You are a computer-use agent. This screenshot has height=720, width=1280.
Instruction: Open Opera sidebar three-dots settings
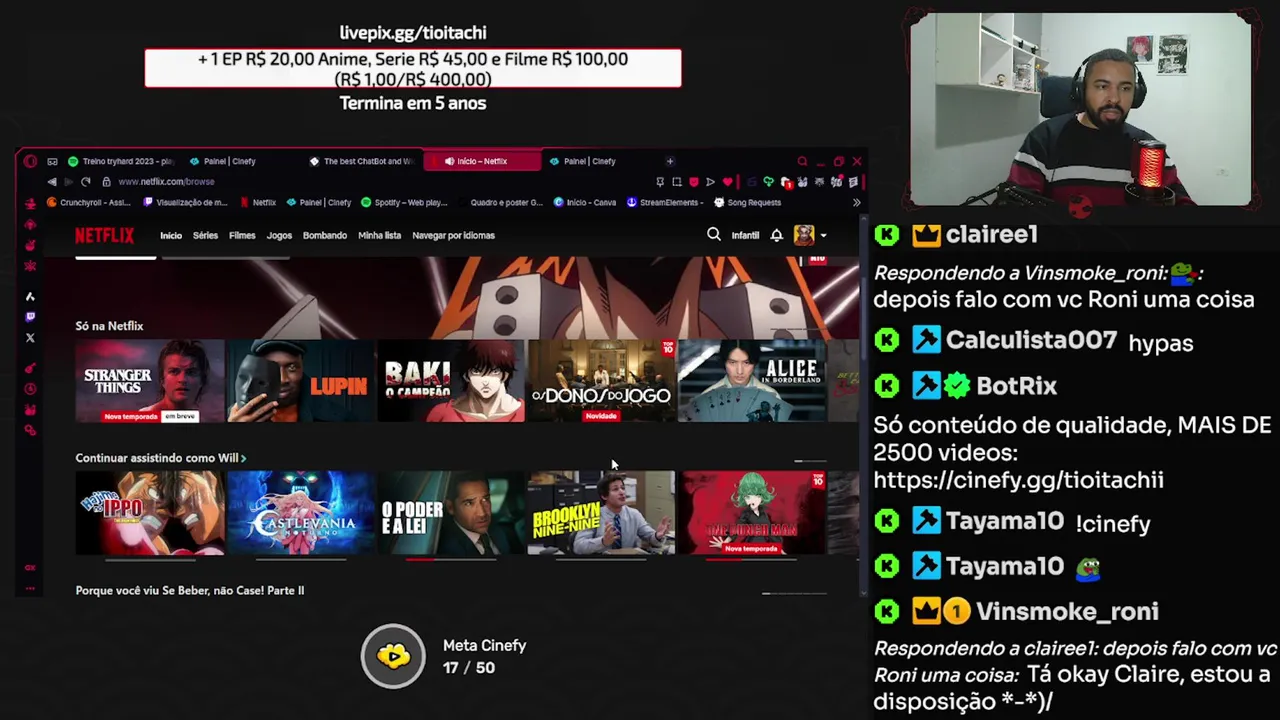click(x=30, y=588)
